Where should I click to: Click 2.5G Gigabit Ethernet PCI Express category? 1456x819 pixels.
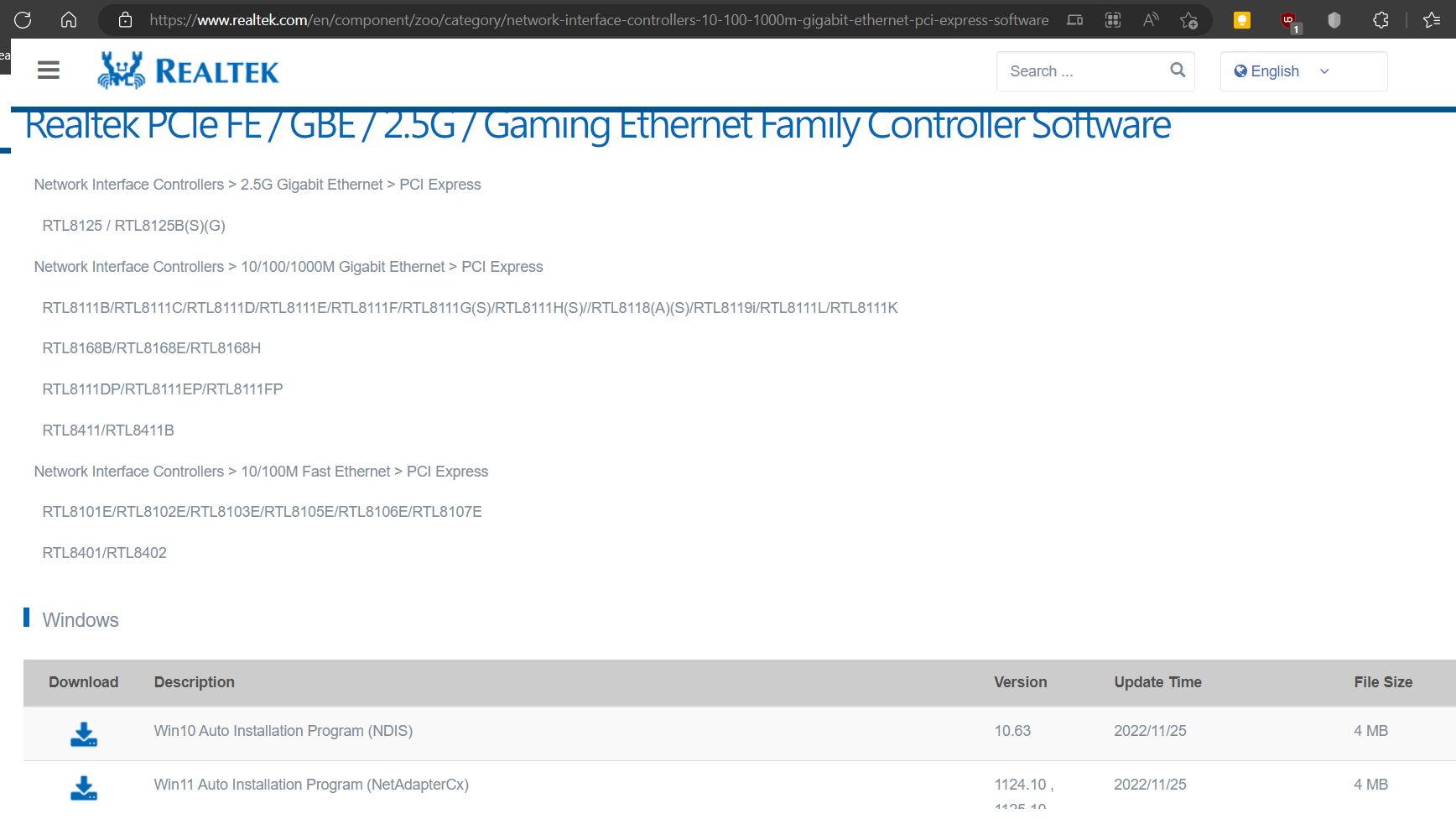257,185
